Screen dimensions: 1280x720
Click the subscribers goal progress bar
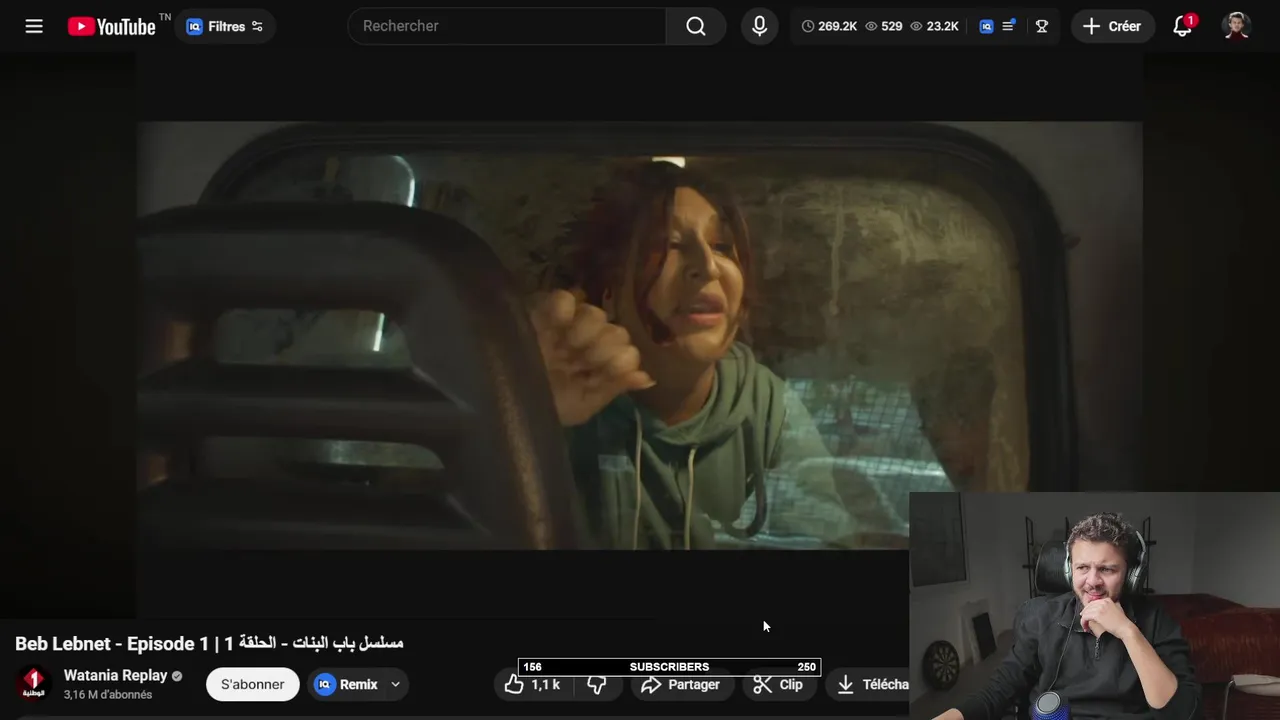669,667
